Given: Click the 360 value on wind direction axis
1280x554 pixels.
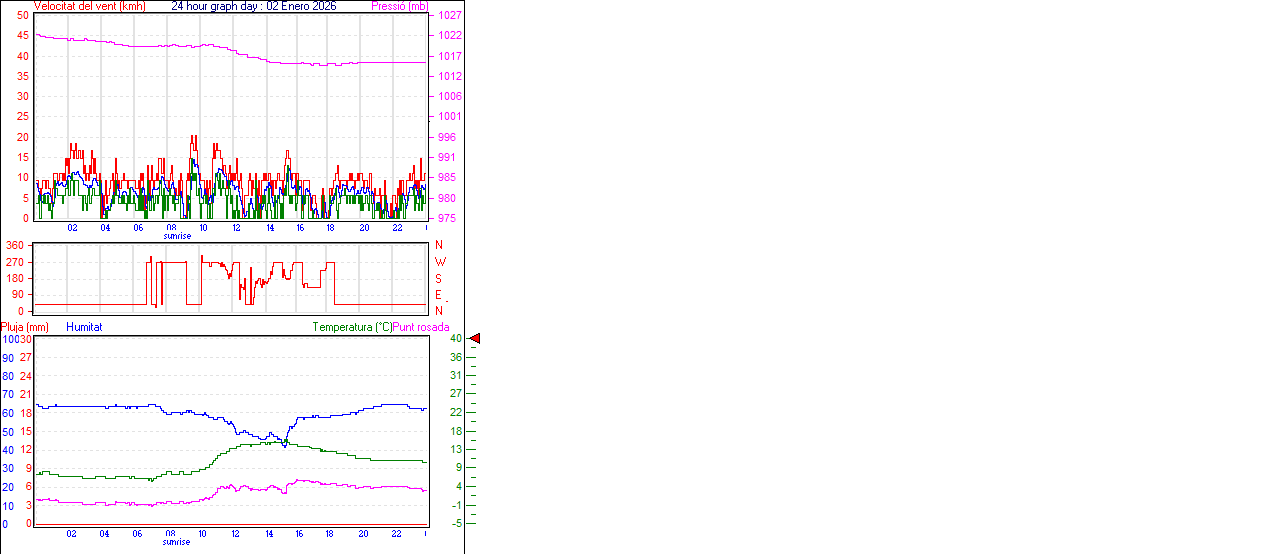Looking at the screenshot, I should coord(16,245).
